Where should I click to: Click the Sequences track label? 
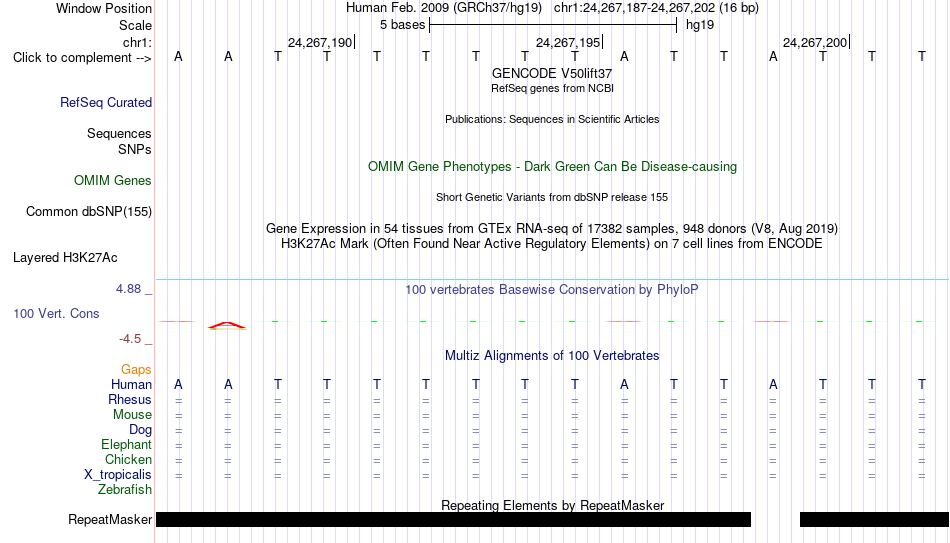pyautogui.click(x=119, y=133)
